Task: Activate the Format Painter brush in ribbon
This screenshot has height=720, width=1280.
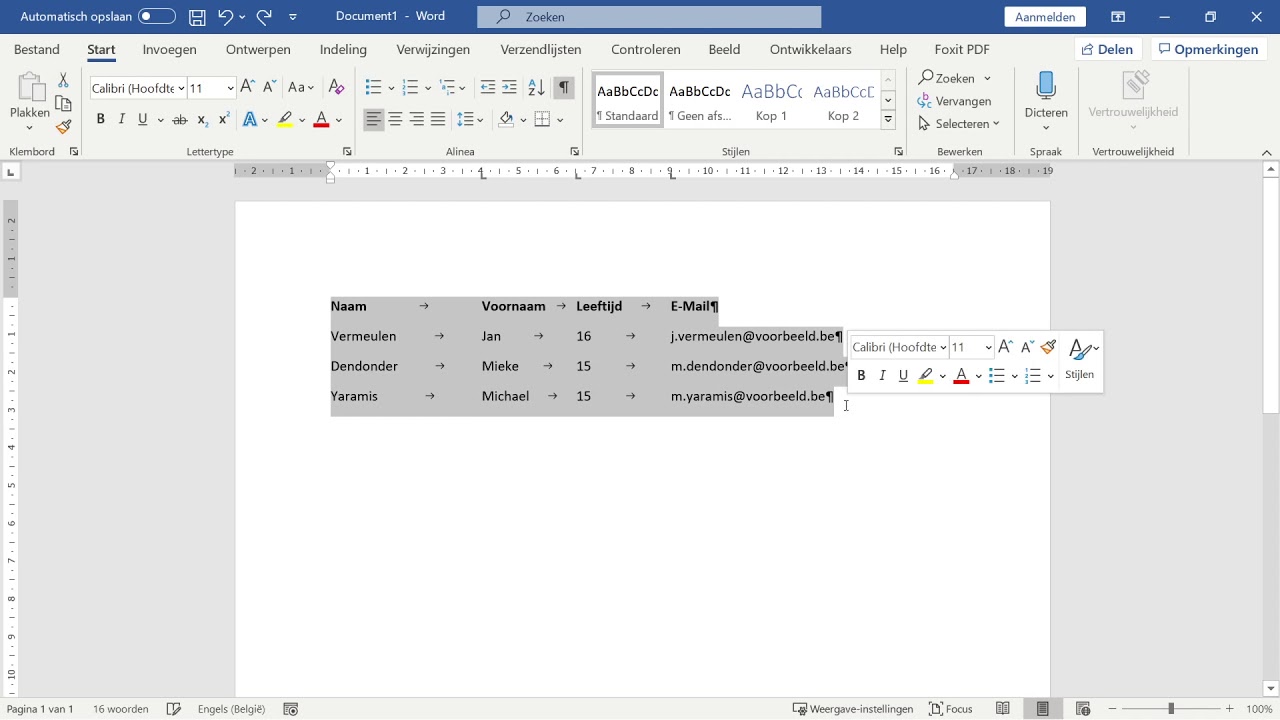Action: tap(63, 127)
